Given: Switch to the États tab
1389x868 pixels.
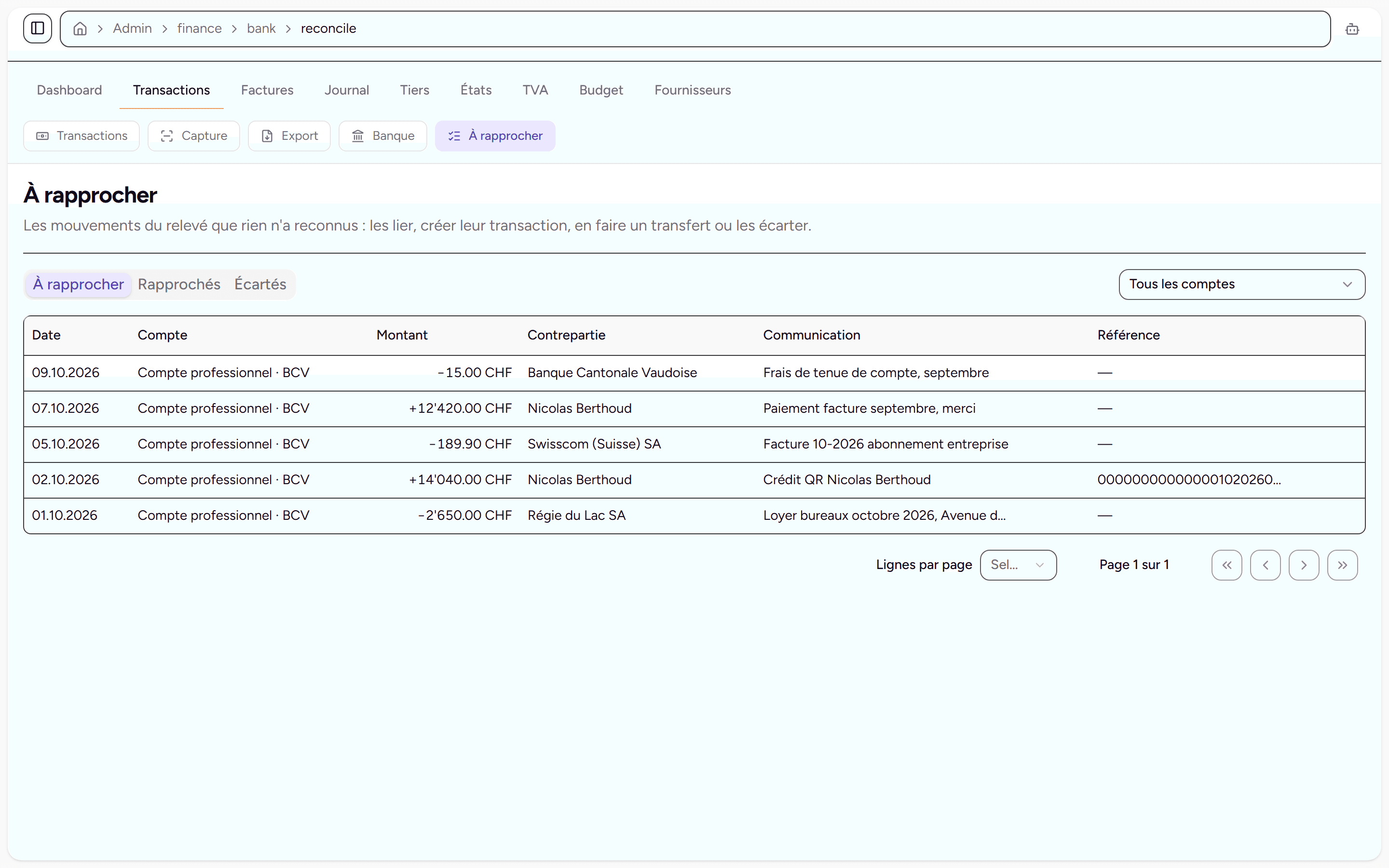Looking at the screenshot, I should [476, 90].
